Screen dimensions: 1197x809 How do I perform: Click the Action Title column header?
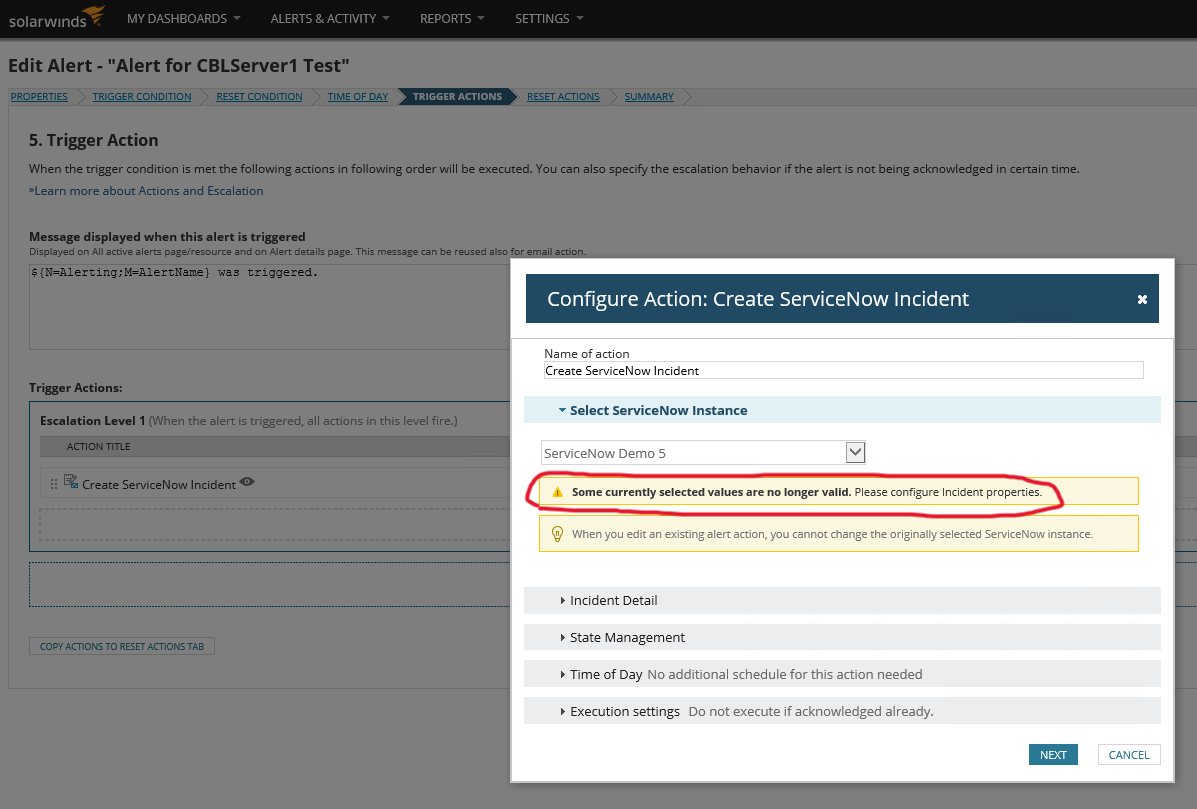(x=98, y=446)
